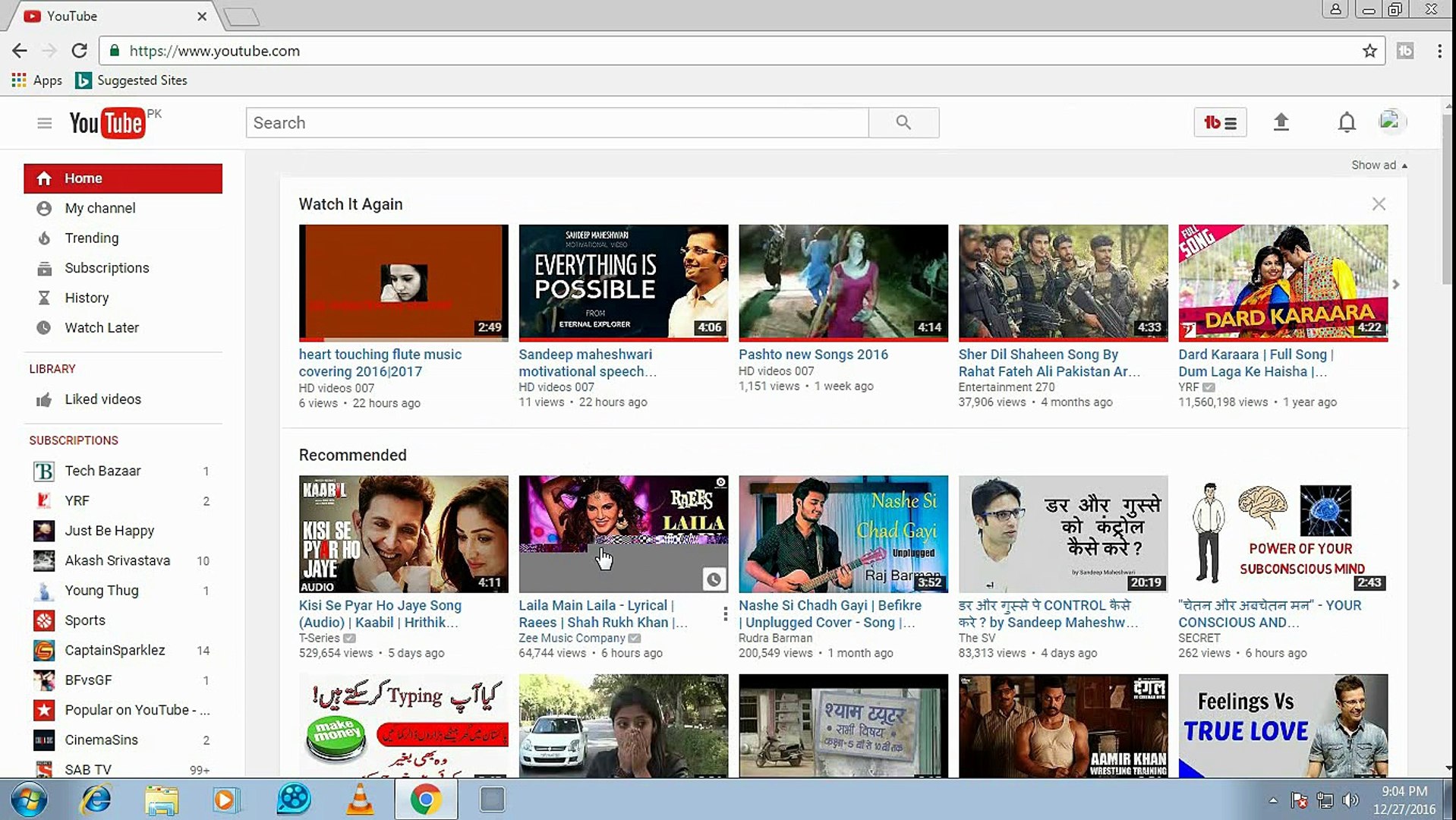Launch VLC from the Windows taskbar

(359, 799)
